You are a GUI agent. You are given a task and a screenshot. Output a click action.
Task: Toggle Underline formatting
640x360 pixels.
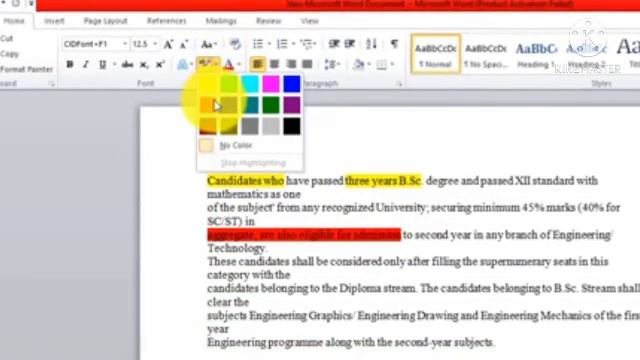click(x=102, y=64)
